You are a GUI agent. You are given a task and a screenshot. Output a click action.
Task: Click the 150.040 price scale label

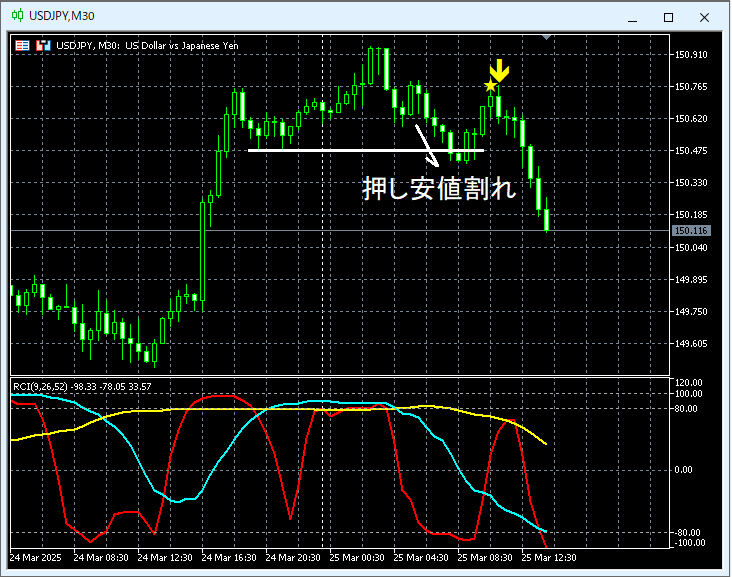691,247
